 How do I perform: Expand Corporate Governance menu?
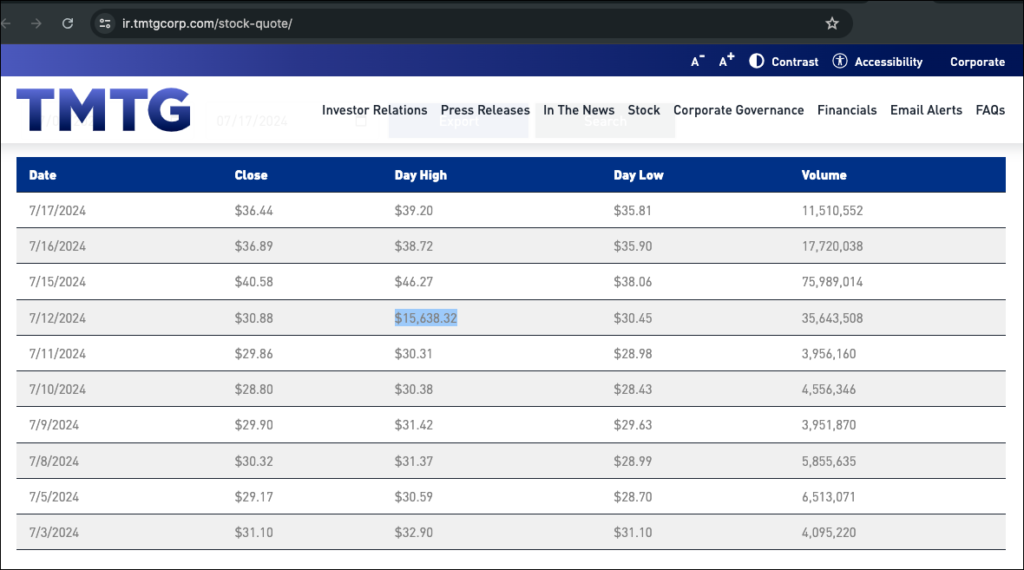(x=738, y=110)
